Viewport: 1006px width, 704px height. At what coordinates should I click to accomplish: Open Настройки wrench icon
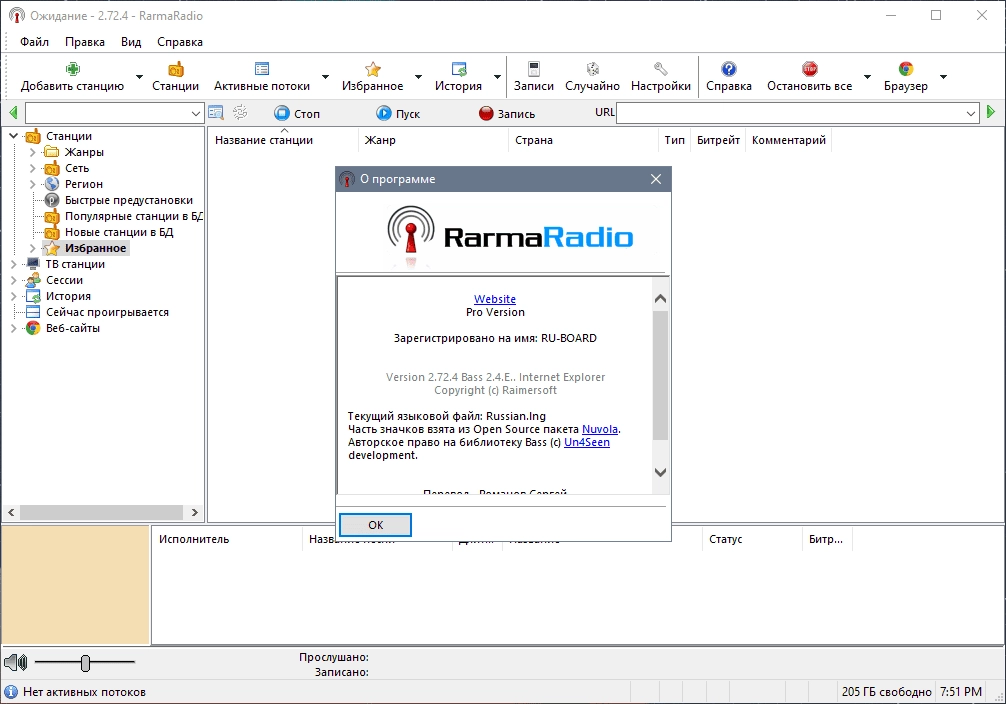click(661, 69)
